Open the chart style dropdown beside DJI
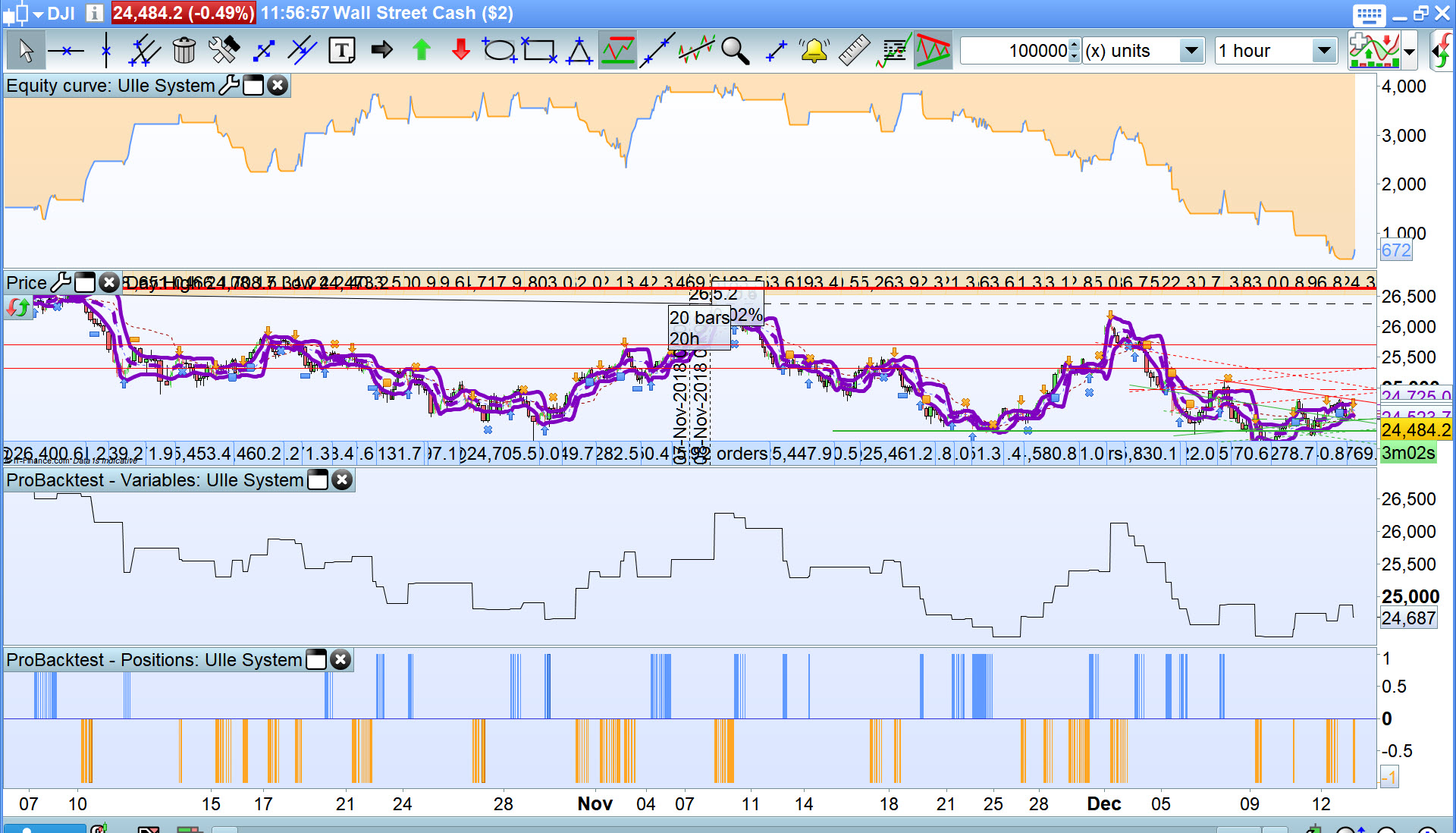The width and height of the screenshot is (1456, 833). point(38,14)
